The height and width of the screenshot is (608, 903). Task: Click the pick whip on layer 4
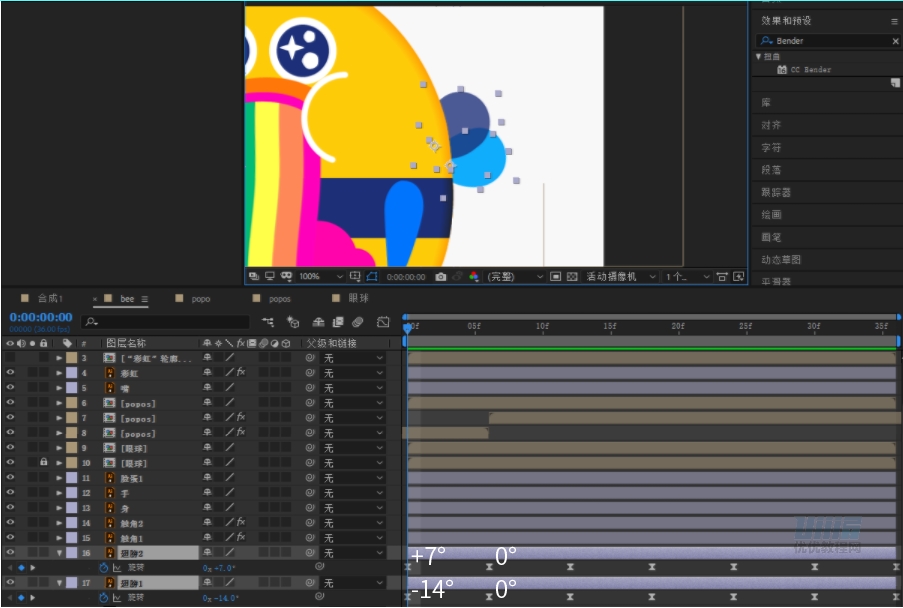click(x=310, y=373)
